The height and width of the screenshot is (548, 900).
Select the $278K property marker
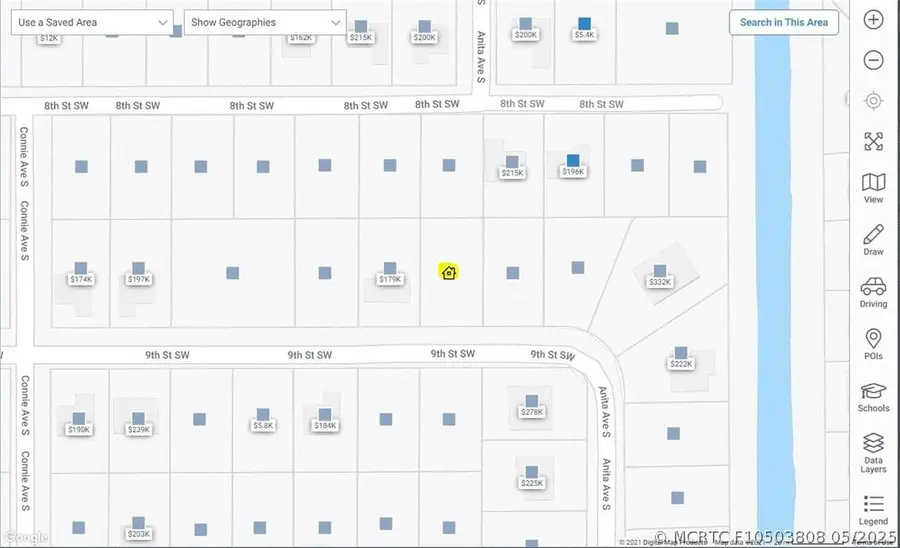pos(532,406)
